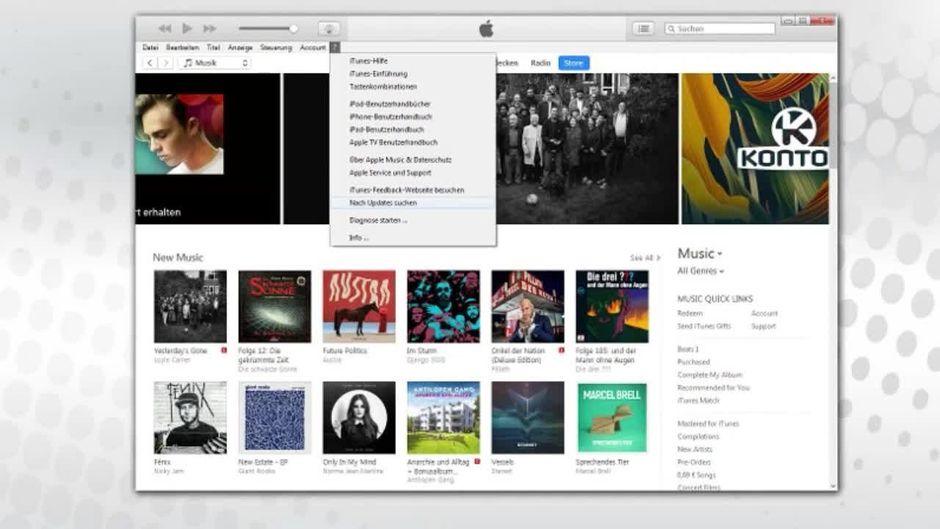Open the Beats 1 link
The image size is (940, 529).
[688, 349]
